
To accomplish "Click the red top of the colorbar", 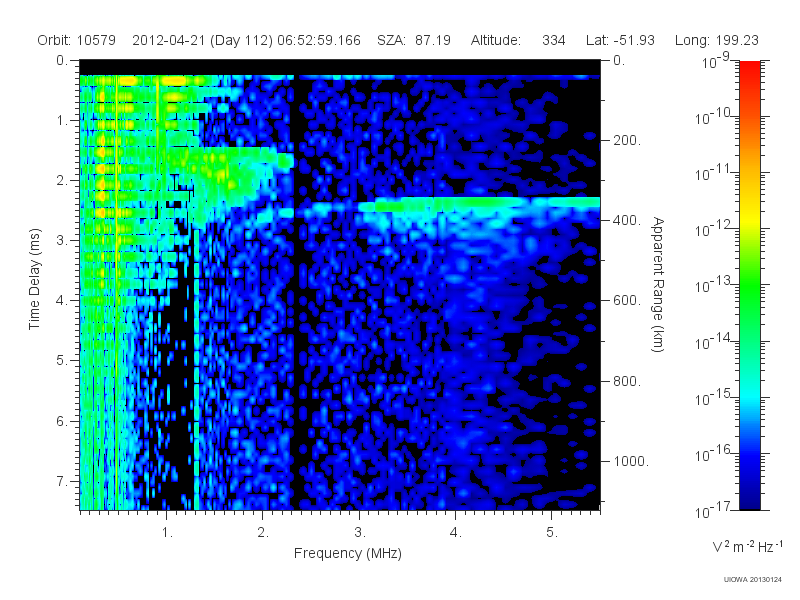I will [x=750, y=69].
